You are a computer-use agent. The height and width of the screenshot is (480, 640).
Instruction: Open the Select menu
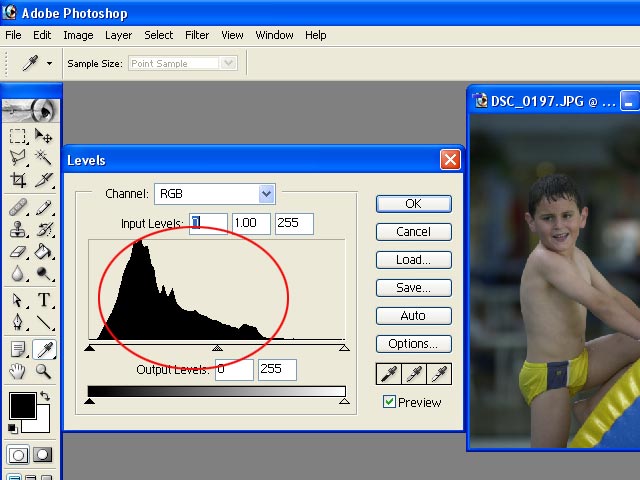point(158,35)
